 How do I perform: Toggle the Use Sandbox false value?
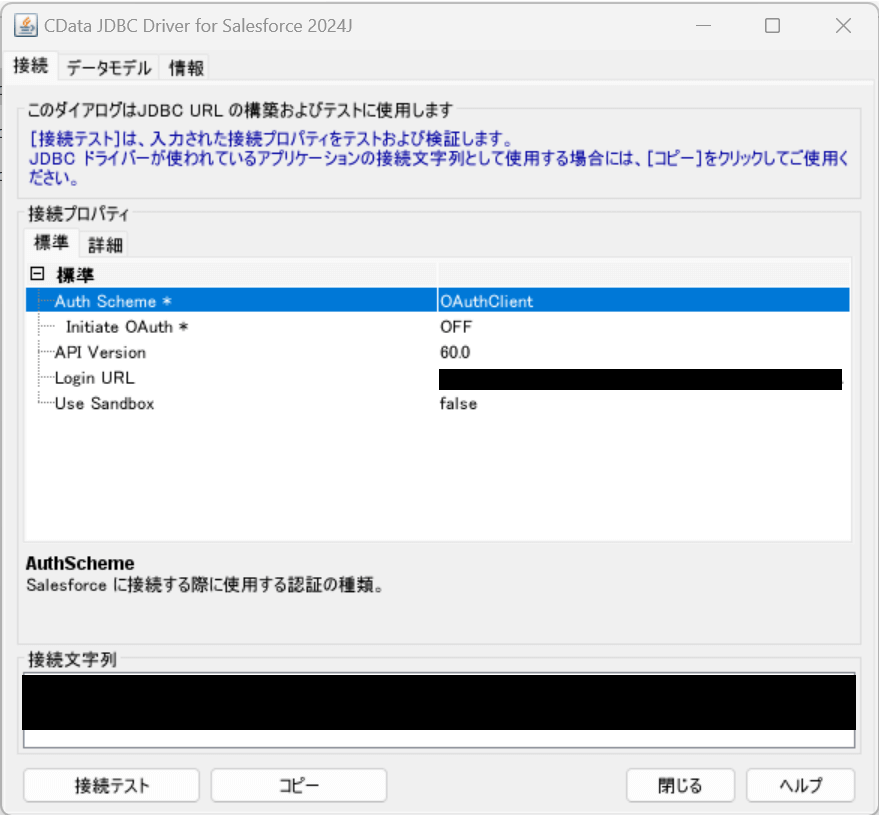[643, 404]
